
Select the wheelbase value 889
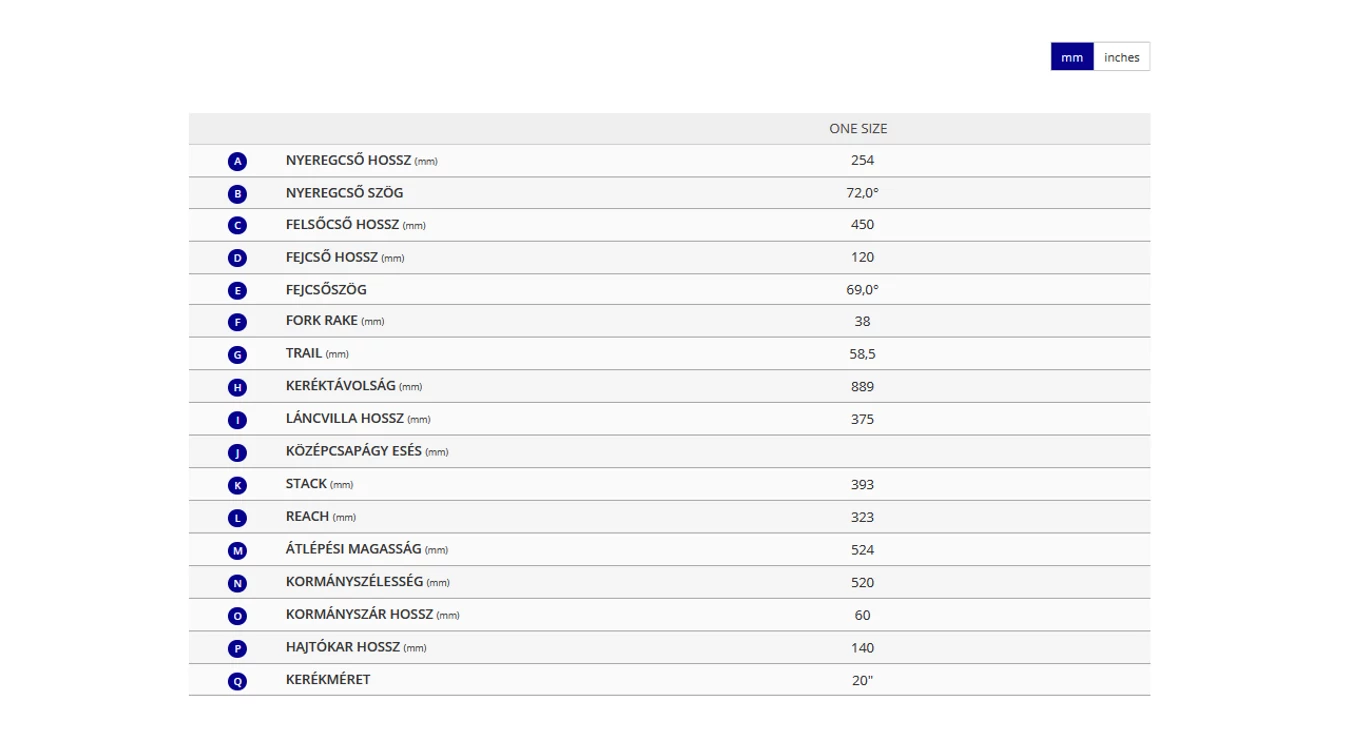(x=862, y=386)
